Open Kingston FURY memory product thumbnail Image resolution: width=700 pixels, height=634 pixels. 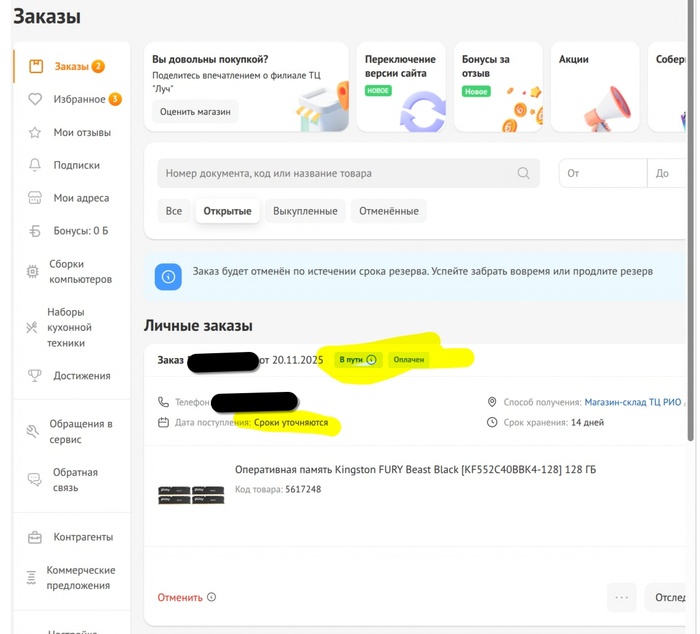click(191, 494)
